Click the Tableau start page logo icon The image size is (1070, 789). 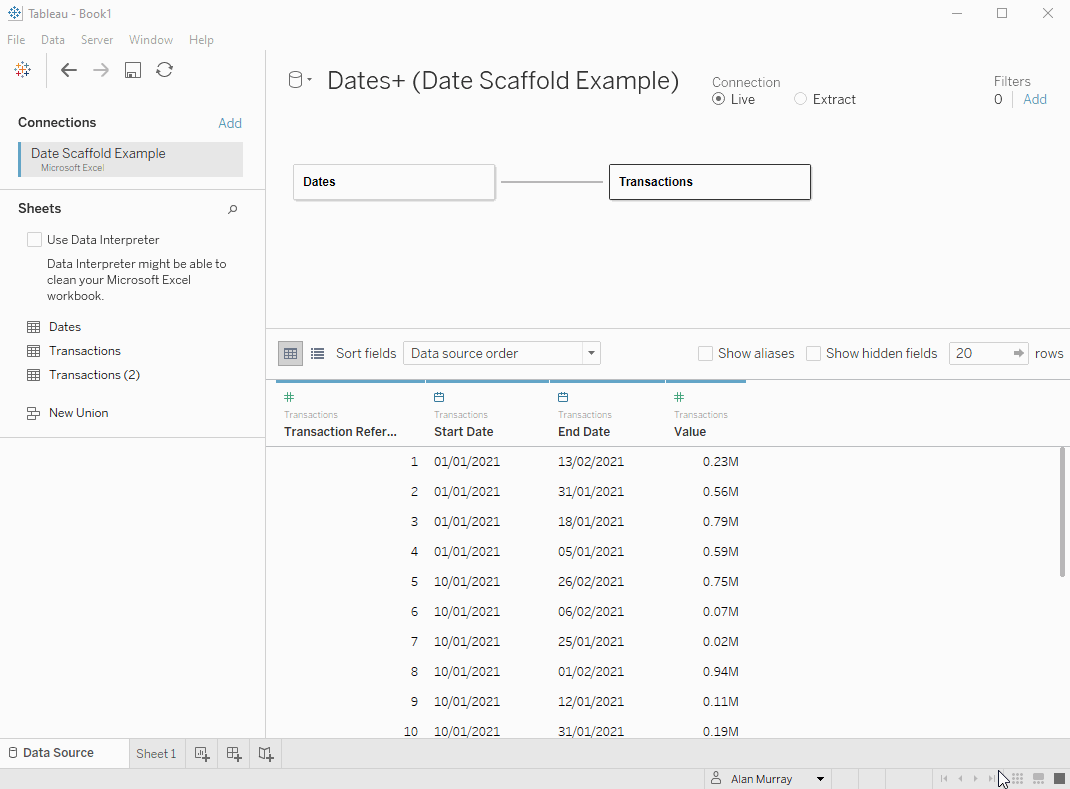pyautogui.click(x=23, y=70)
